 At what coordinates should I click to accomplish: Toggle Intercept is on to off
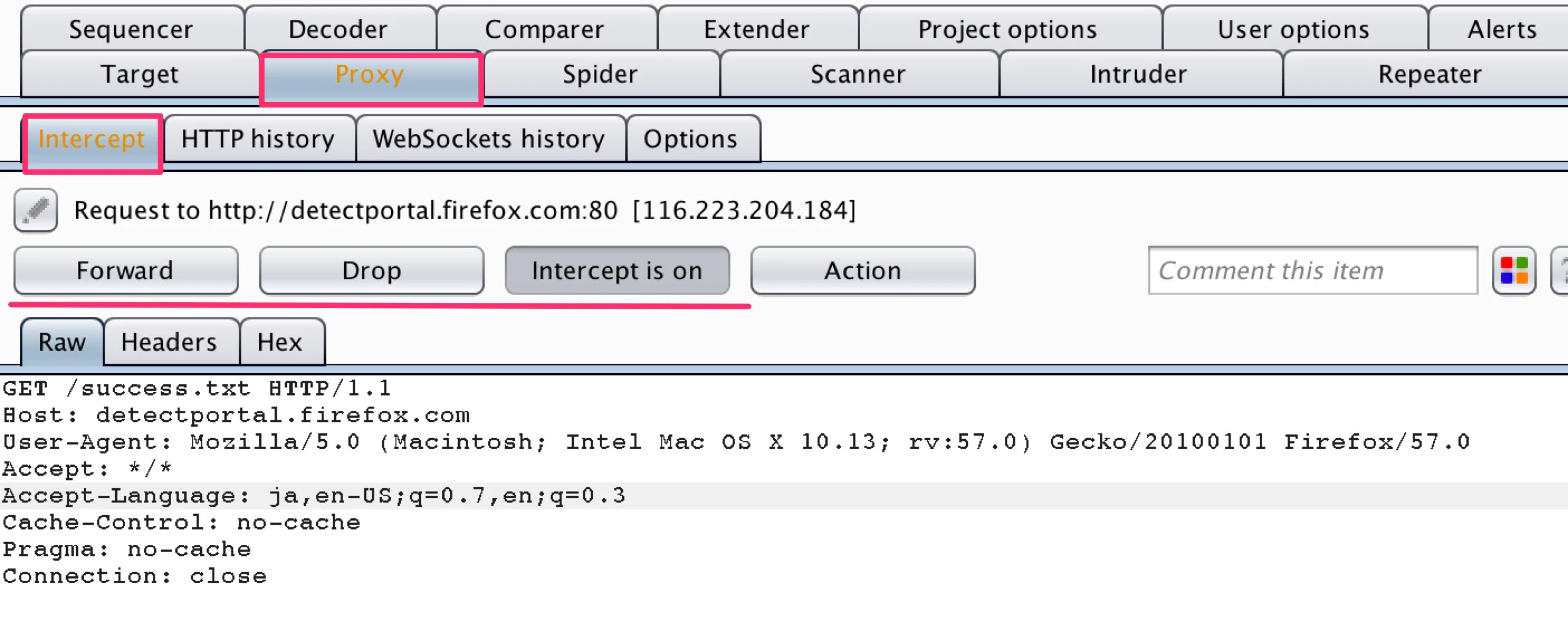pos(618,270)
